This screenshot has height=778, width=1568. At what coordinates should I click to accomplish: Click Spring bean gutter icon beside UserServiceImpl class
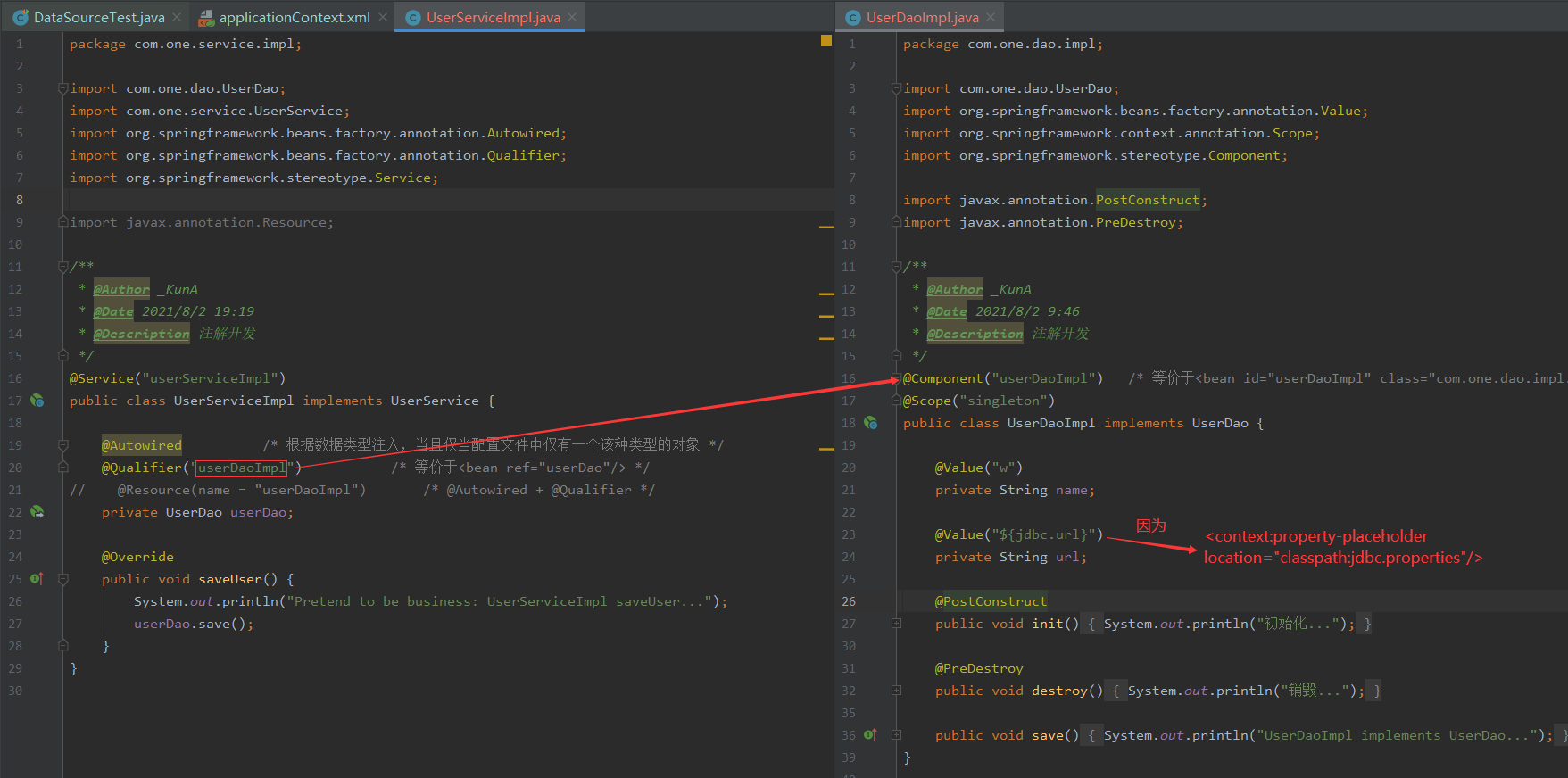37,401
